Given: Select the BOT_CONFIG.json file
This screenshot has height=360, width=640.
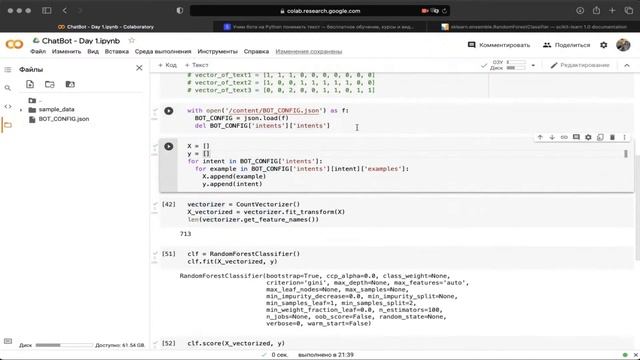Looking at the screenshot, I should point(64,119).
